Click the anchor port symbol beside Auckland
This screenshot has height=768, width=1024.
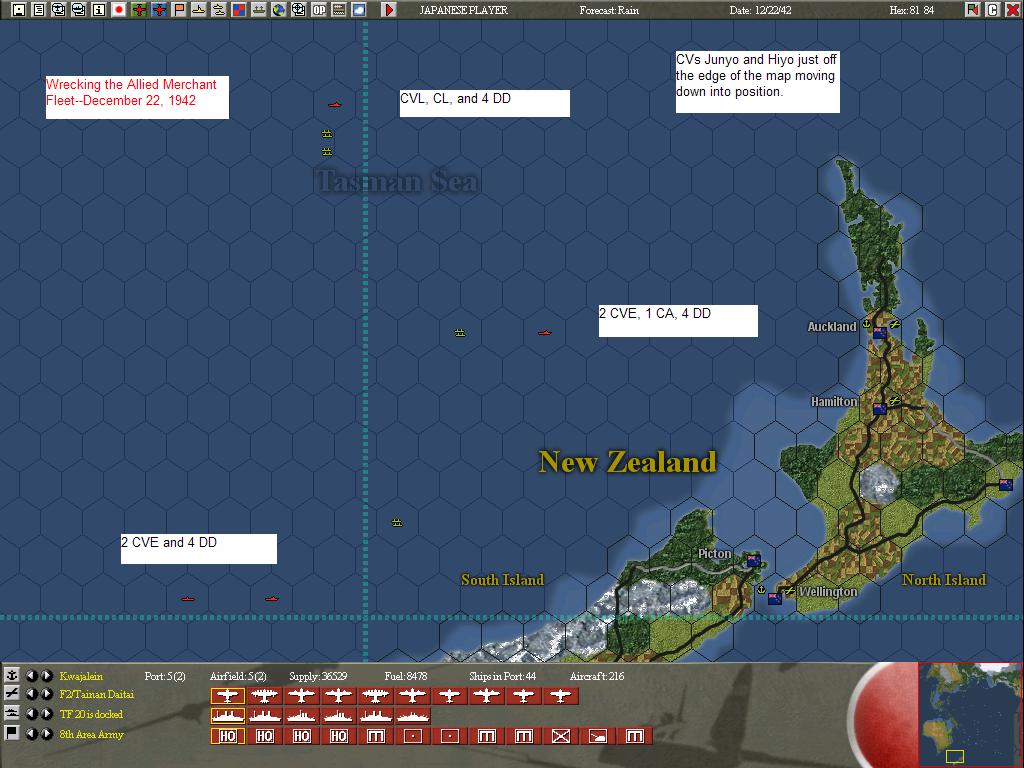coord(867,324)
